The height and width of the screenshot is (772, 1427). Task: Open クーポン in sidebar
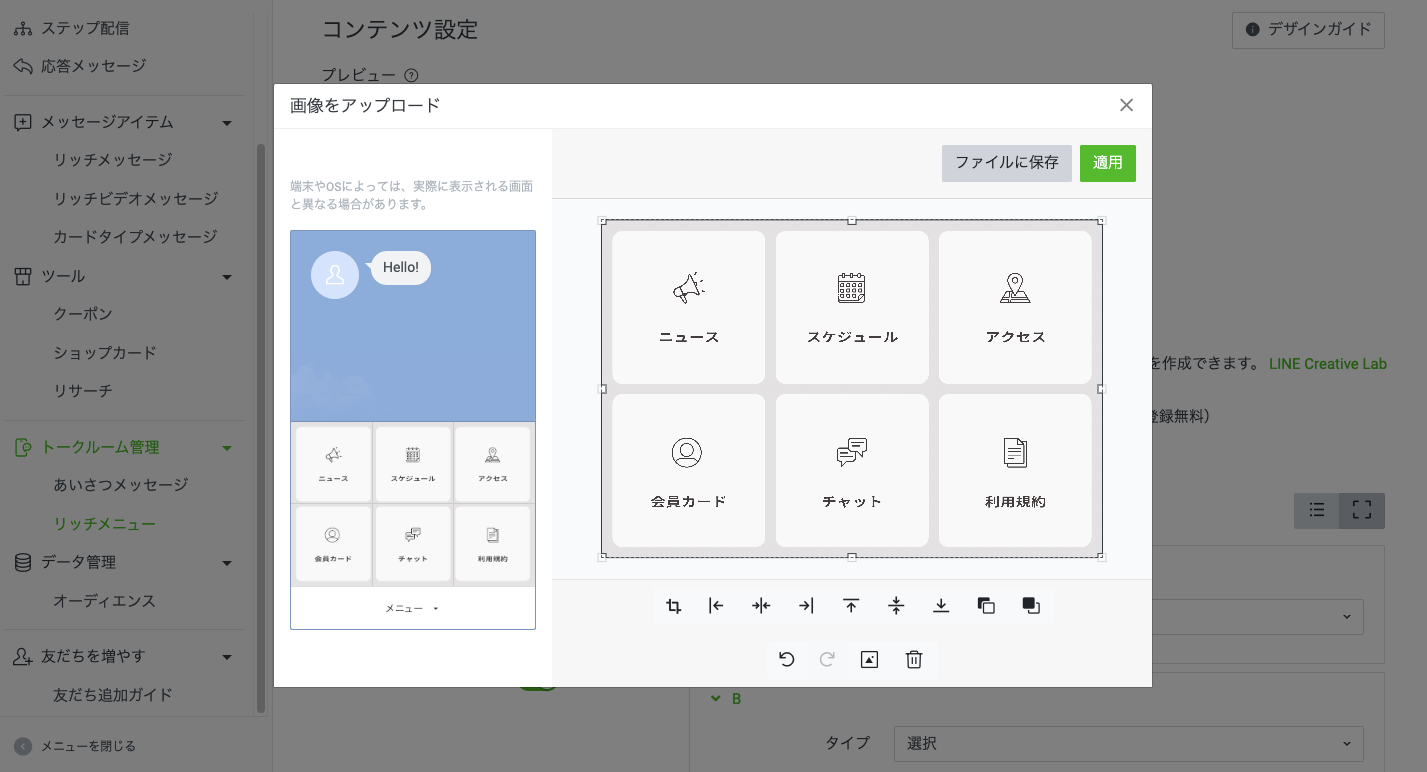pyautogui.click(x=83, y=314)
